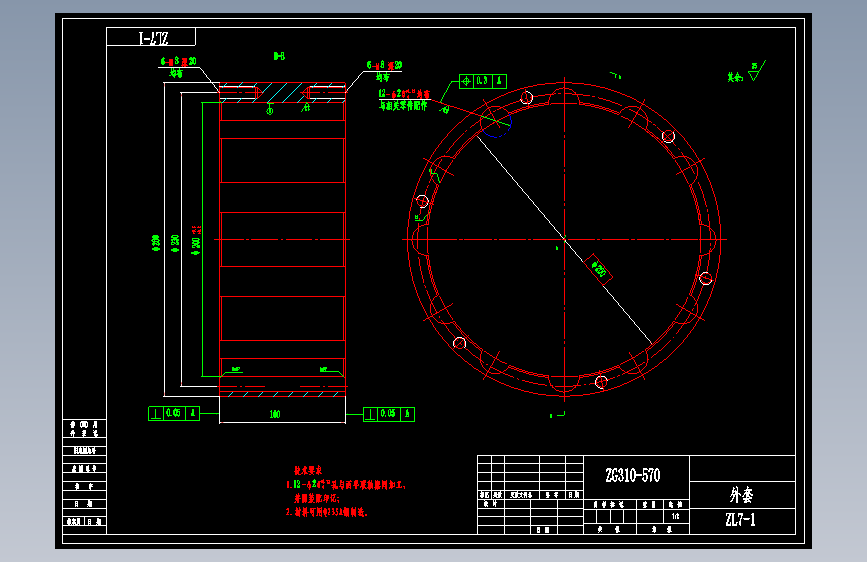The image size is (867, 562).
Task: Click the position tolerance frame 0.3
Action: (483, 81)
